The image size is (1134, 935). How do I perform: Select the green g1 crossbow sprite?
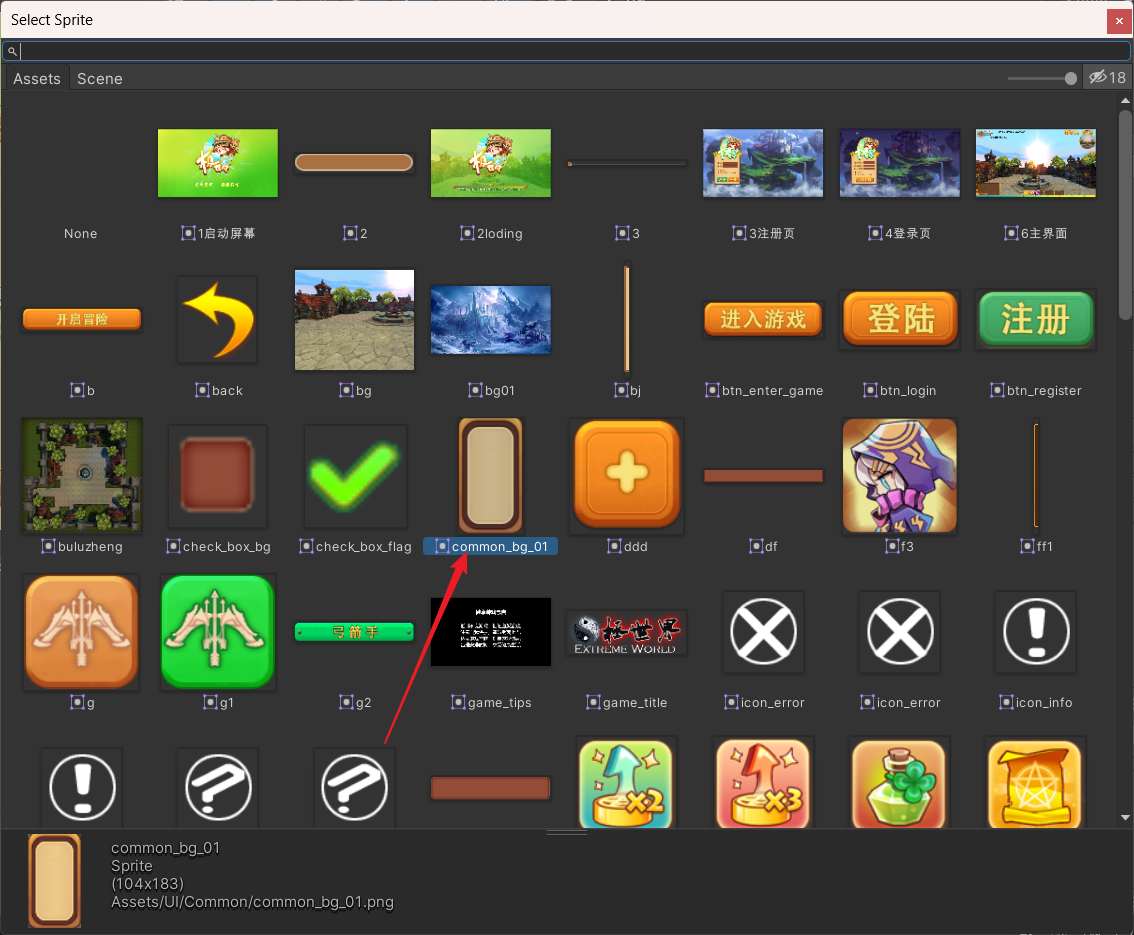[217, 632]
